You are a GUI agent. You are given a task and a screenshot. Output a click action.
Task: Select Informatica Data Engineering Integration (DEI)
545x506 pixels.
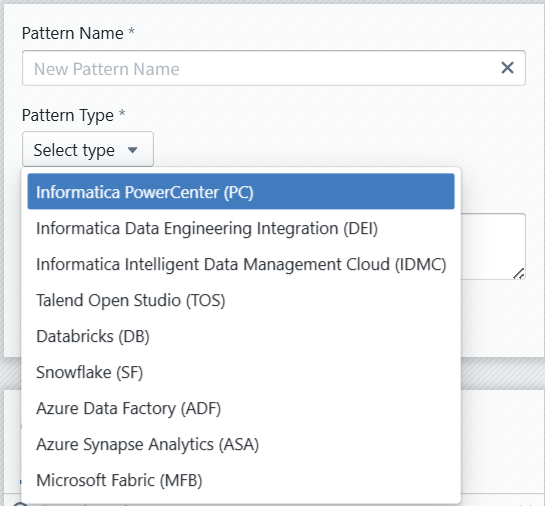[x=241, y=228]
